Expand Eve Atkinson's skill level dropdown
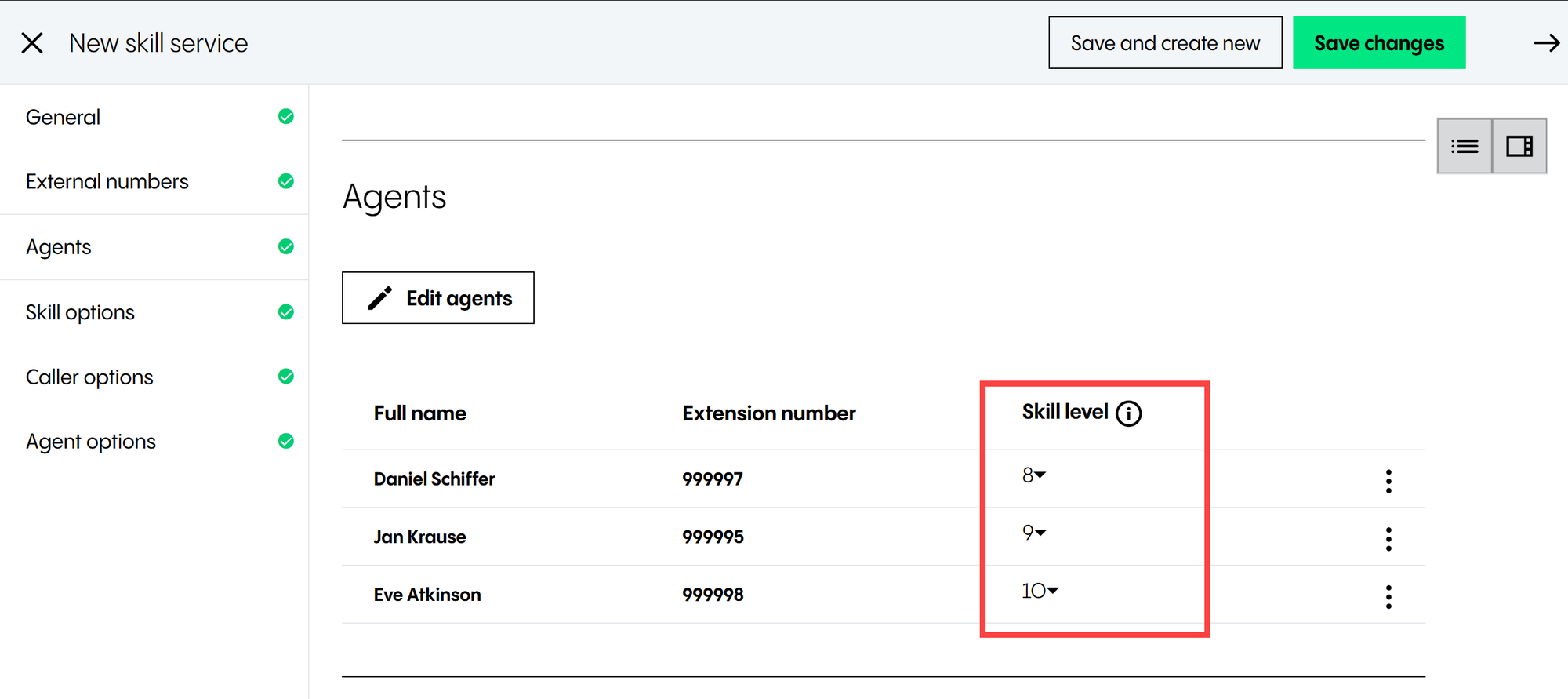 [x=1040, y=592]
